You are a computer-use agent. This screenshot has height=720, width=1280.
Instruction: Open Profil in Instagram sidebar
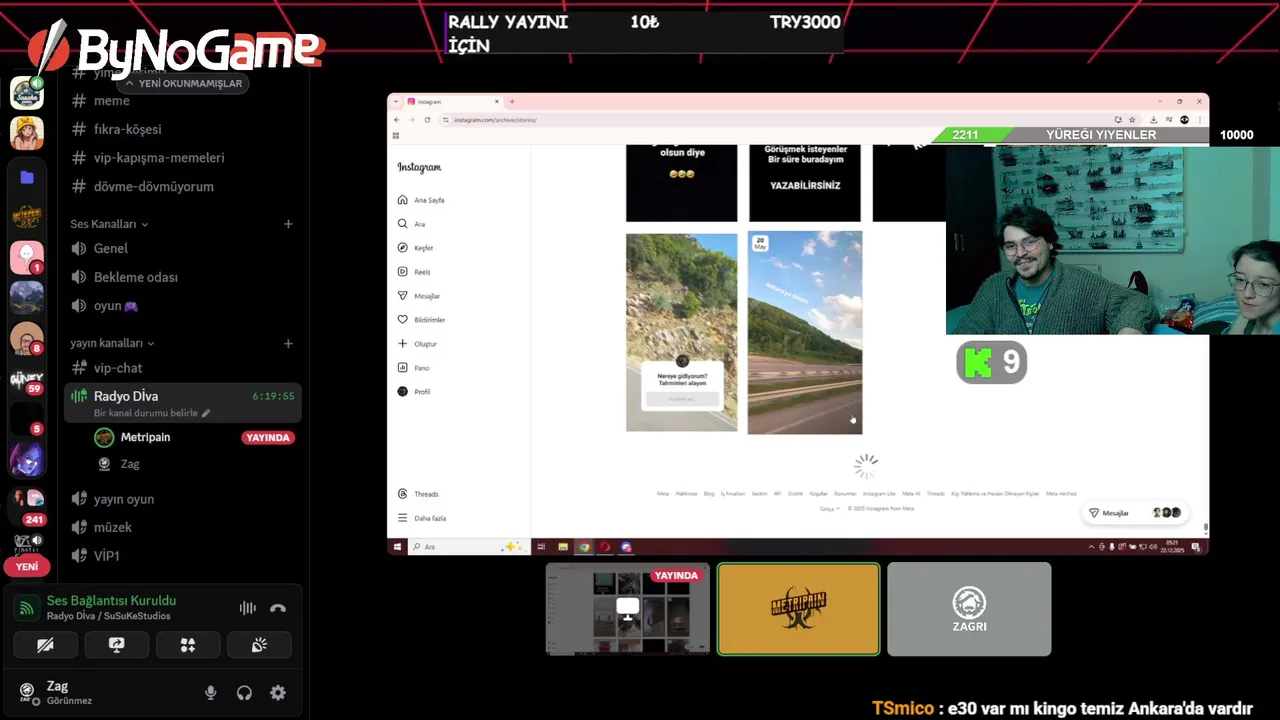pyautogui.click(x=415, y=392)
